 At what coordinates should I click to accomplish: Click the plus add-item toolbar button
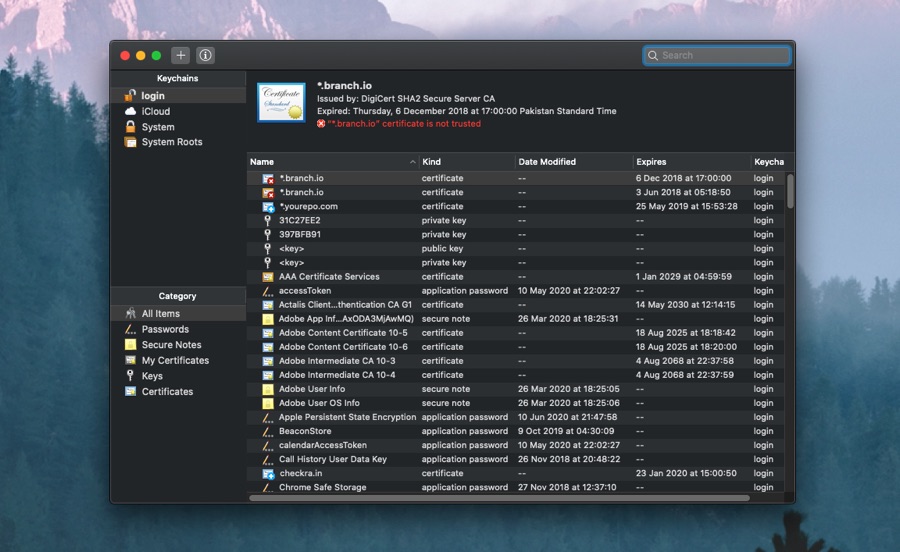point(180,55)
